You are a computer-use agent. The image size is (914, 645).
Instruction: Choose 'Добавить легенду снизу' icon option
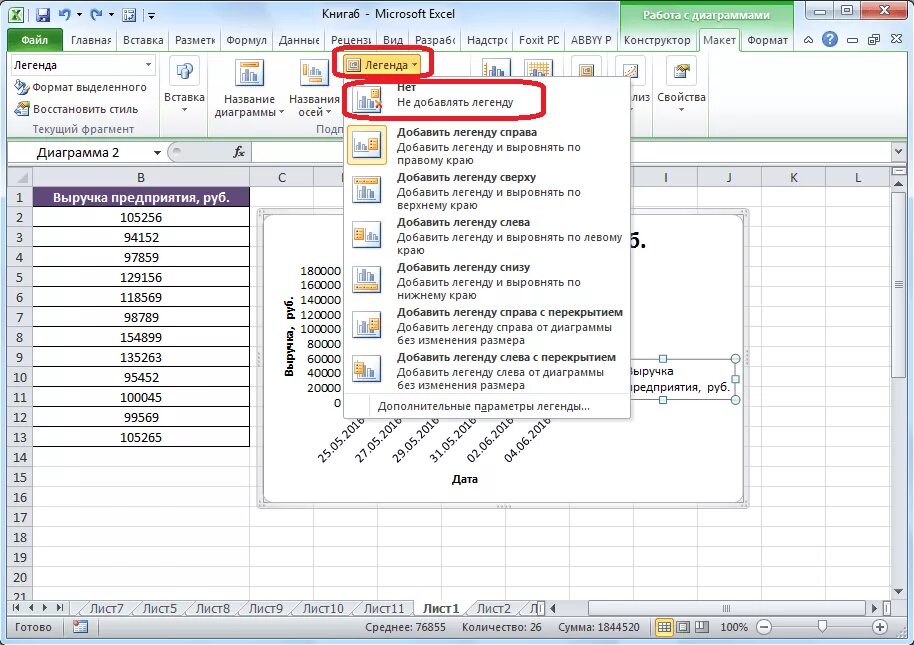click(367, 280)
